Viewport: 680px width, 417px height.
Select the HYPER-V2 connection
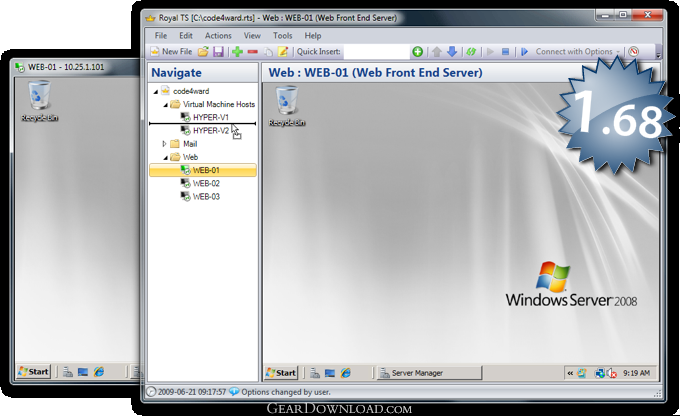click(211, 130)
